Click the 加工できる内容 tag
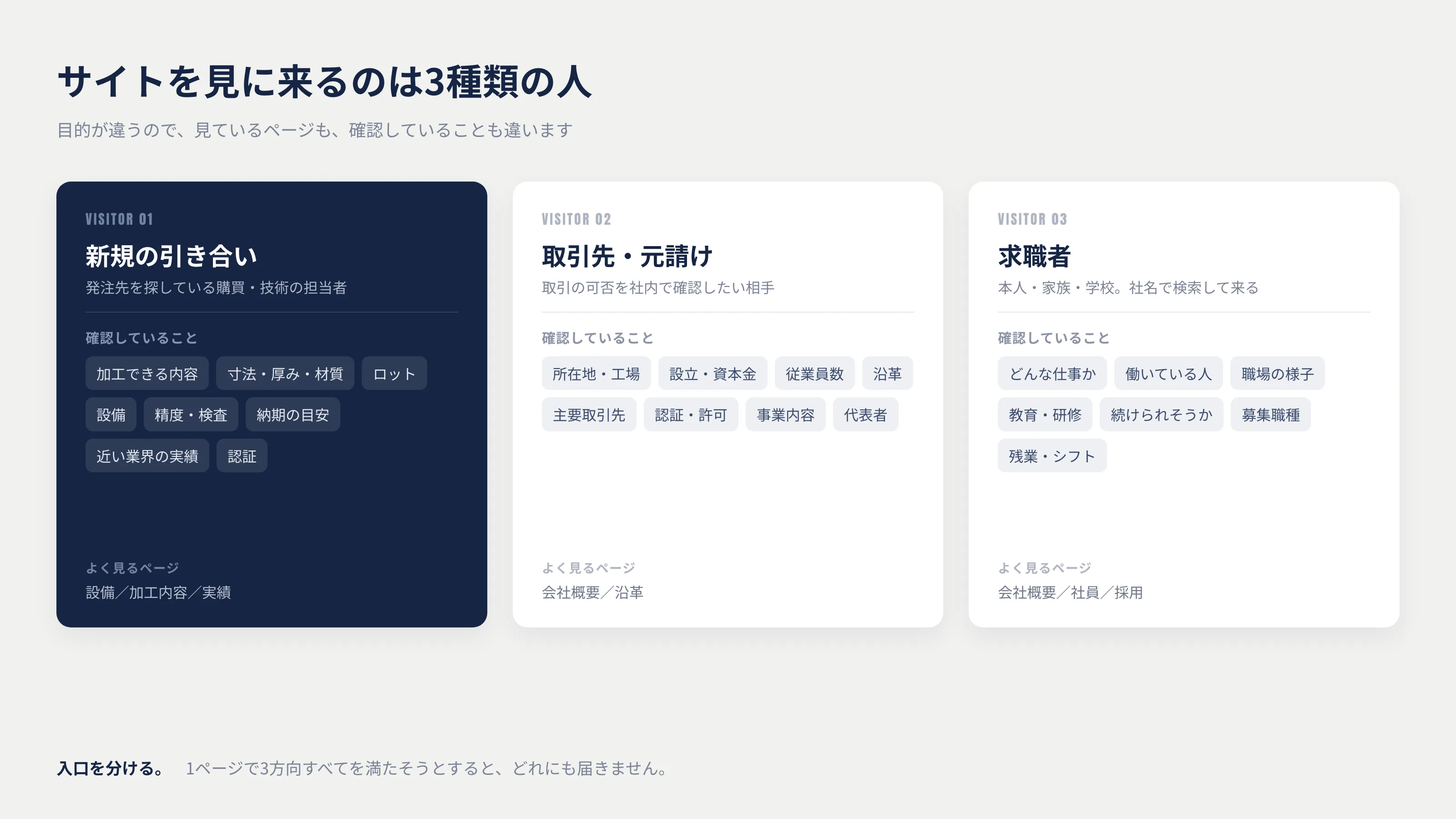The image size is (1456, 819). 147,374
